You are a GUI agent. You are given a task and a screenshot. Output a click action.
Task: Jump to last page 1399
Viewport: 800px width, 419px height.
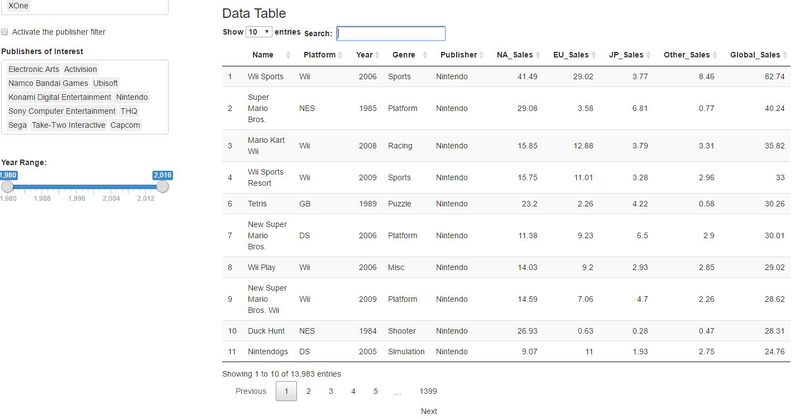point(428,391)
